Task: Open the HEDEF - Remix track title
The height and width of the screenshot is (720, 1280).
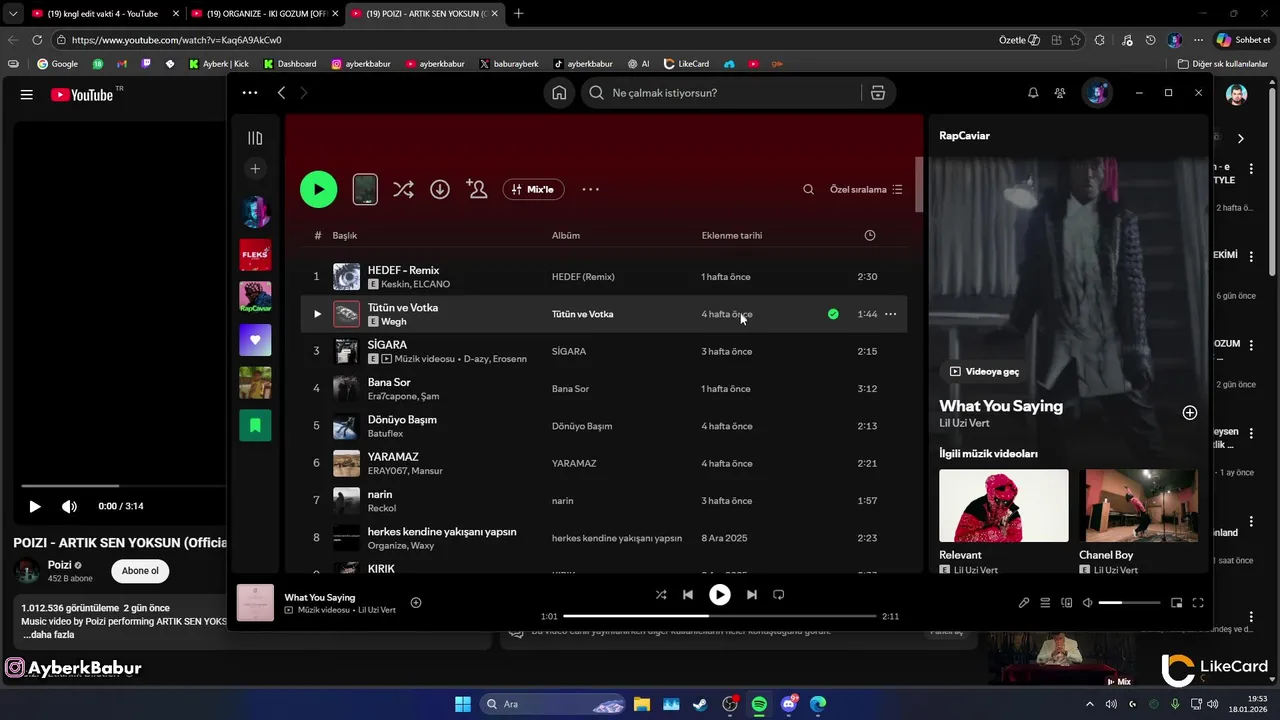Action: point(403,270)
